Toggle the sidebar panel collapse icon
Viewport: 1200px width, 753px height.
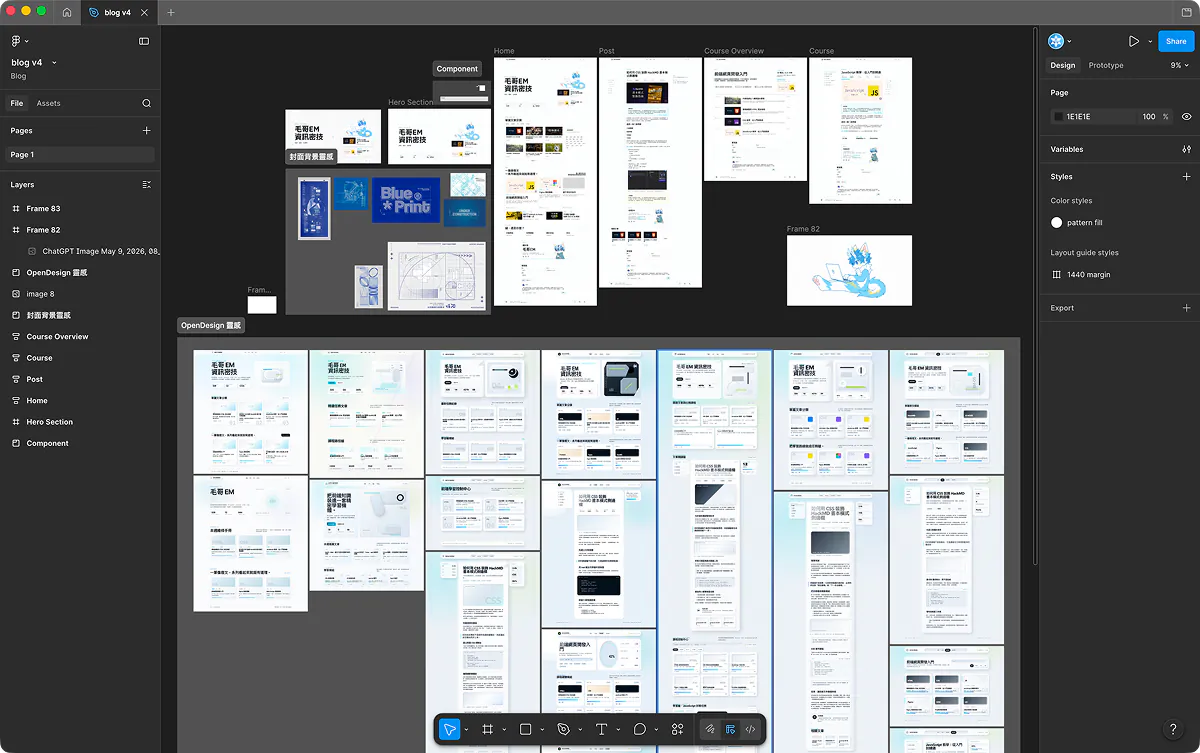[x=144, y=41]
